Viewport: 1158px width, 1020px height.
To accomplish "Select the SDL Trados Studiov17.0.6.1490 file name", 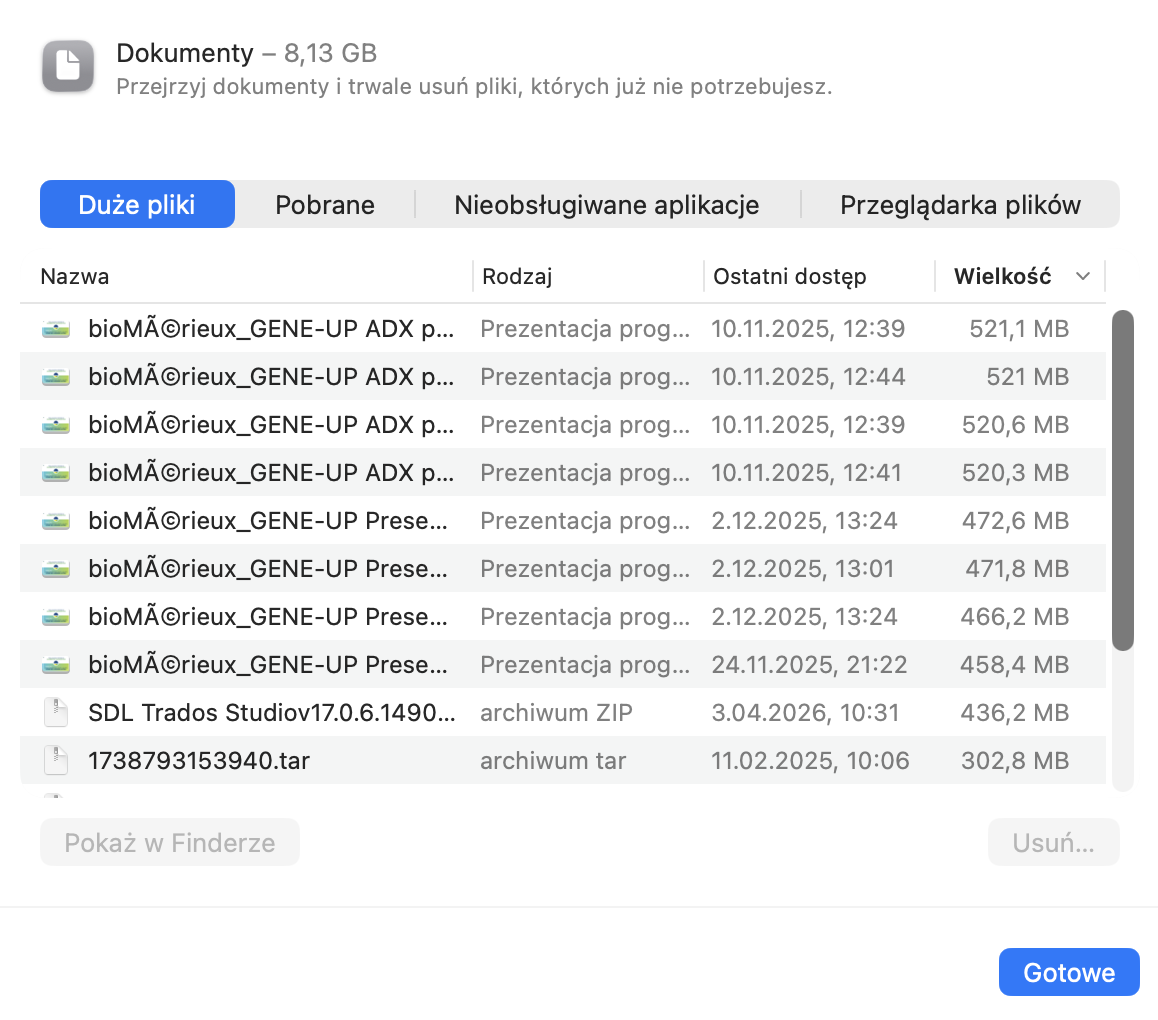I will pyautogui.click(x=272, y=713).
